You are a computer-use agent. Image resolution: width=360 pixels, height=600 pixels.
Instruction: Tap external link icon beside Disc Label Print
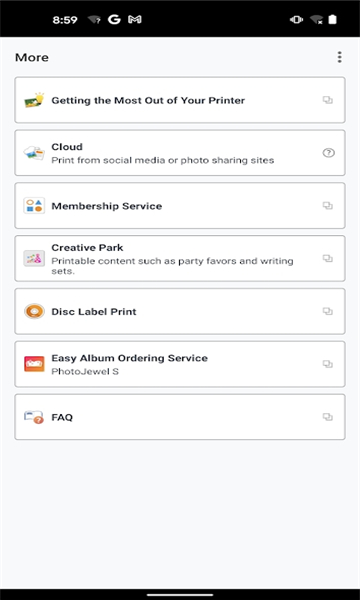(x=327, y=311)
